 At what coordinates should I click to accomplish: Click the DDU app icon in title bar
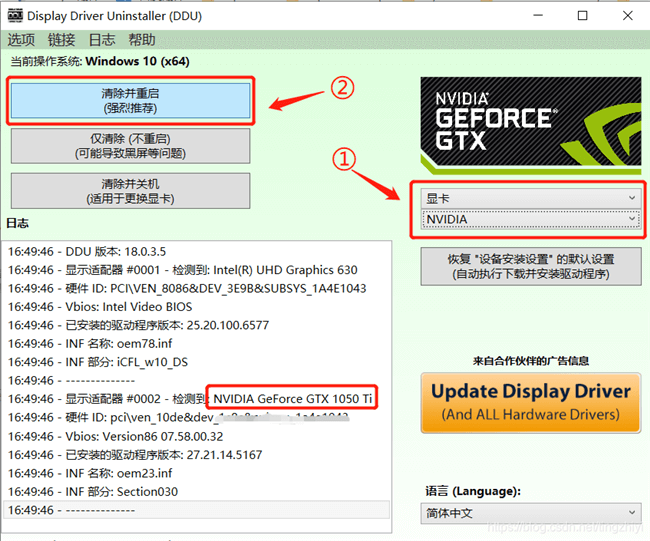[14, 15]
